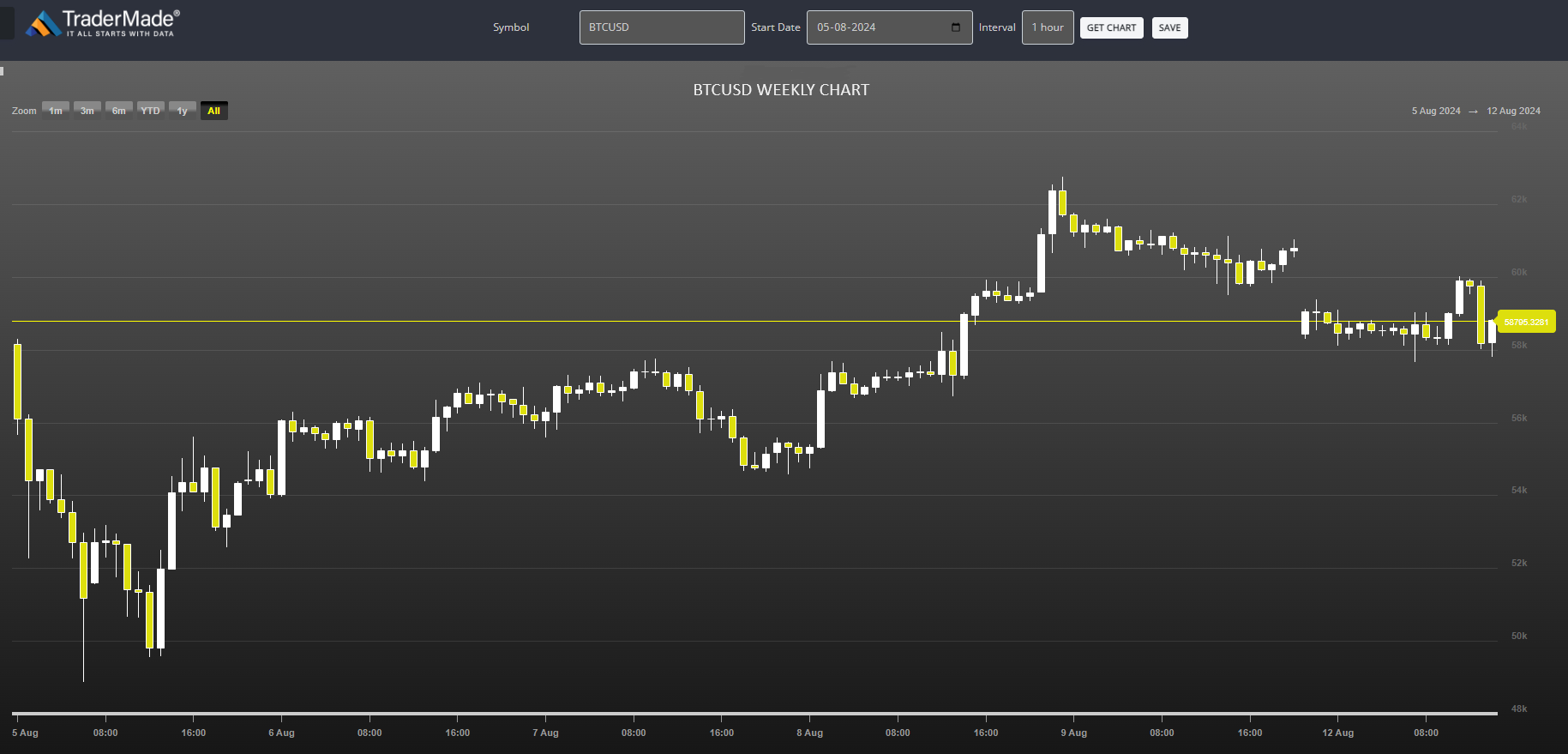The width and height of the screenshot is (1568, 754).
Task: Click the Interval label text
Action: click(997, 27)
